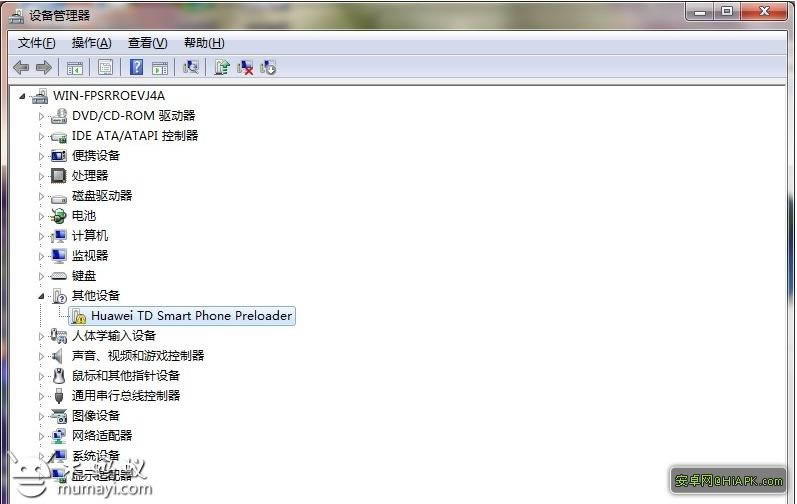Expand the DVD/CD-ROM 驱动器 node
This screenshot has width=797, height=504.
pos(42,116)
